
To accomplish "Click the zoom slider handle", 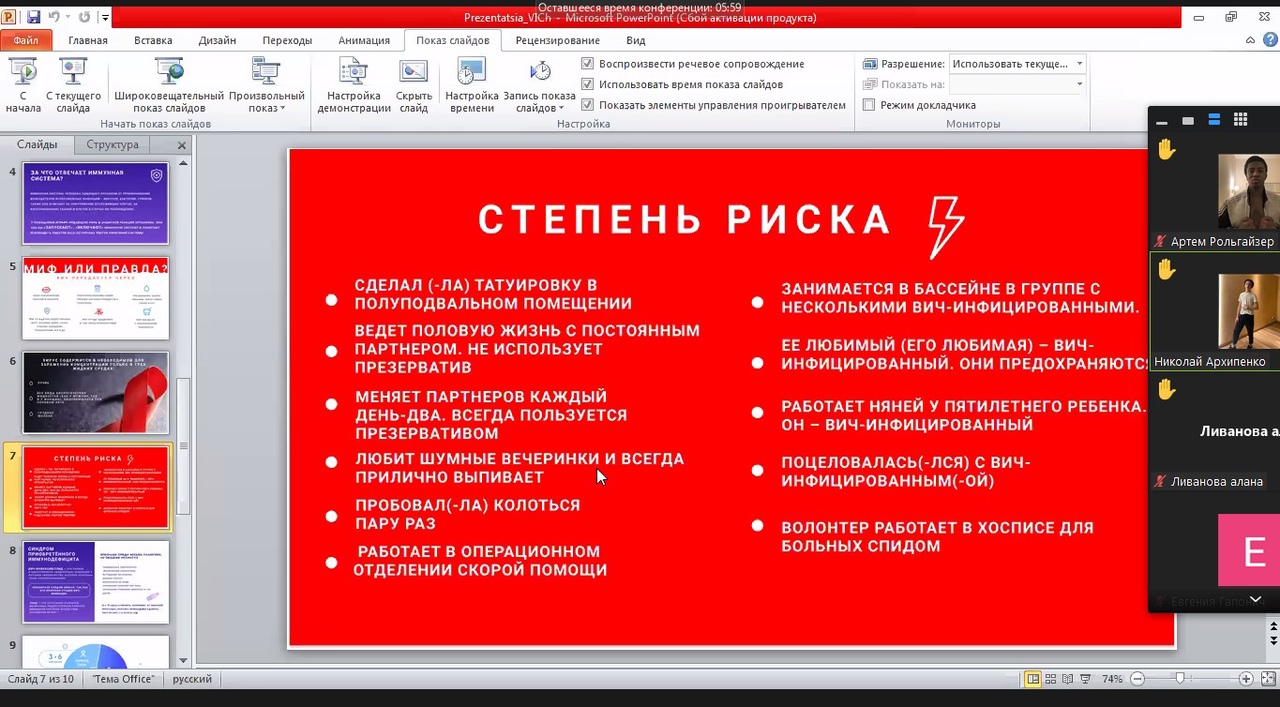I will pyautogui.click(x=1181, y=679).
